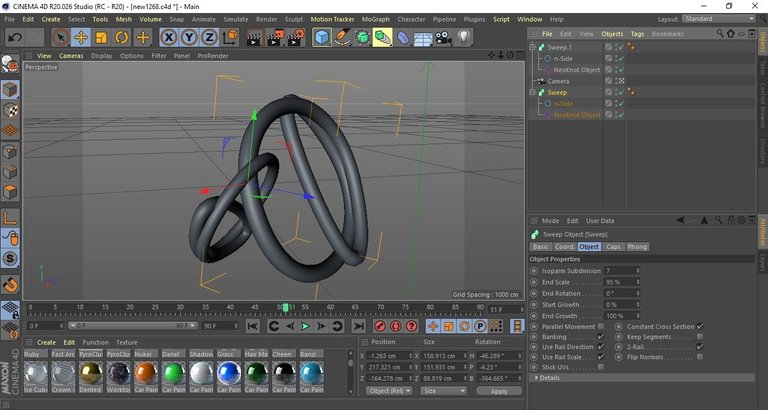Select the orange Nukei material swatch
The width and height of the screenshot is (768, 410).
[145, 373]
